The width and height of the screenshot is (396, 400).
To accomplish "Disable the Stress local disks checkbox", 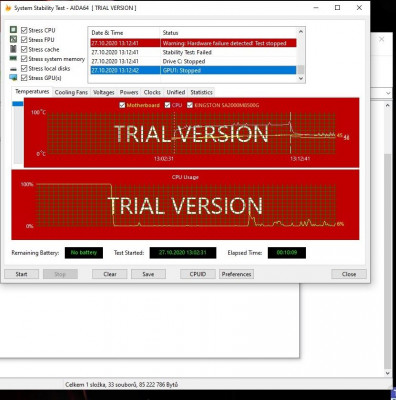I will (24, 68).
